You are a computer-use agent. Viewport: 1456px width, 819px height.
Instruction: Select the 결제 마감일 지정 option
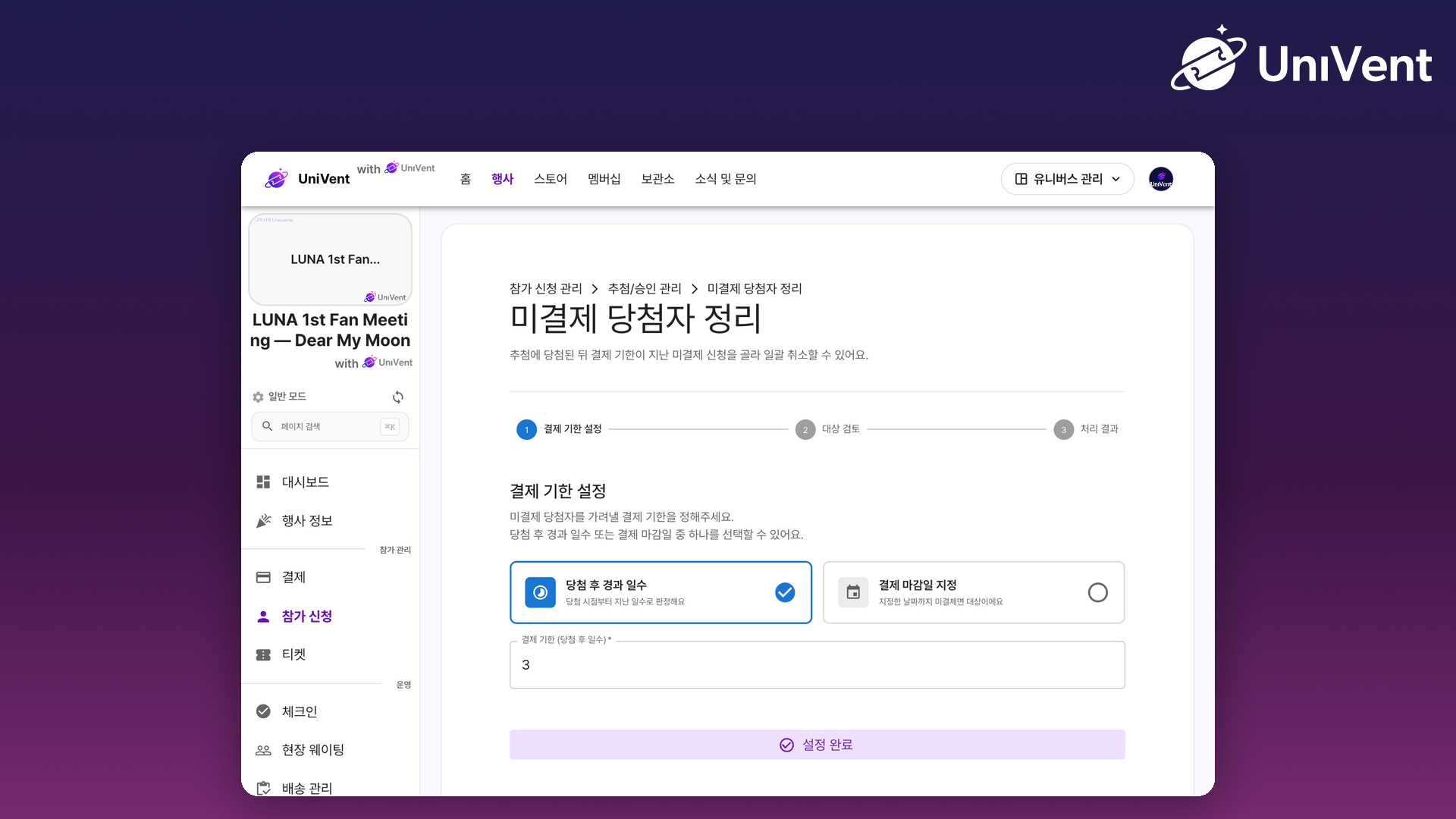coord(974,592)
